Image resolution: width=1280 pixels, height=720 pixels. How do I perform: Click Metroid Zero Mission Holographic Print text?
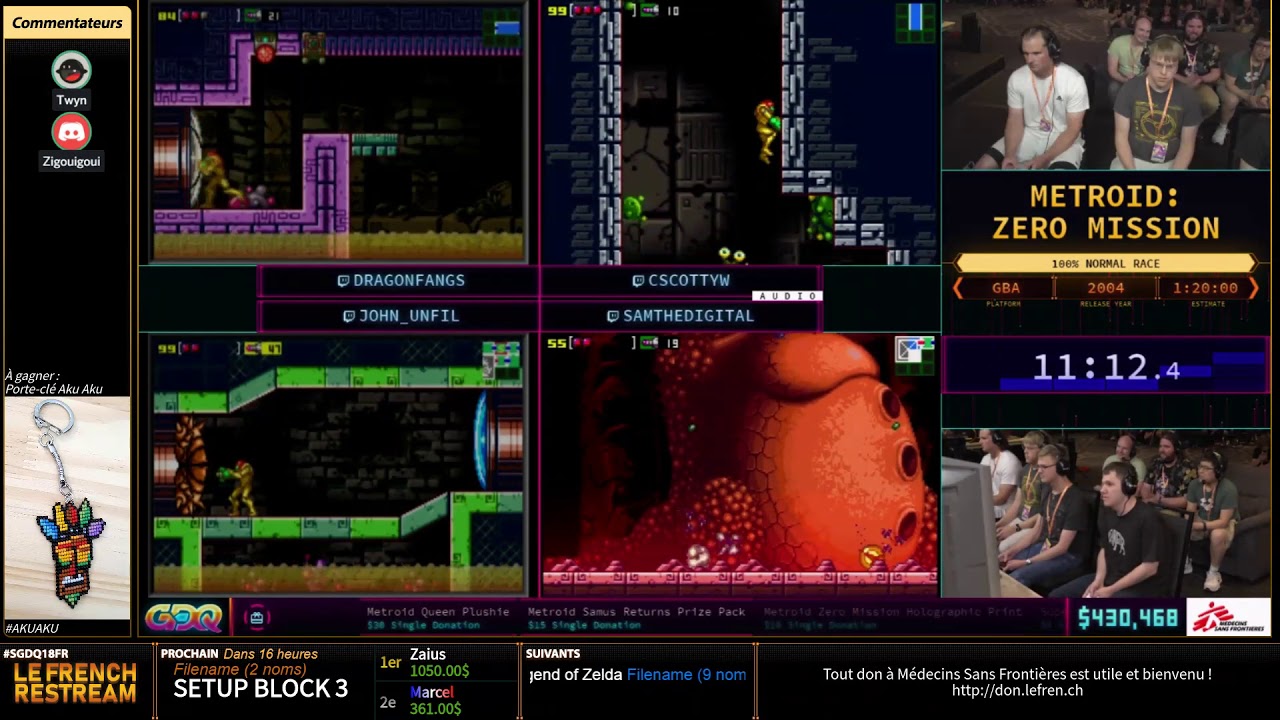coord(893,612)
